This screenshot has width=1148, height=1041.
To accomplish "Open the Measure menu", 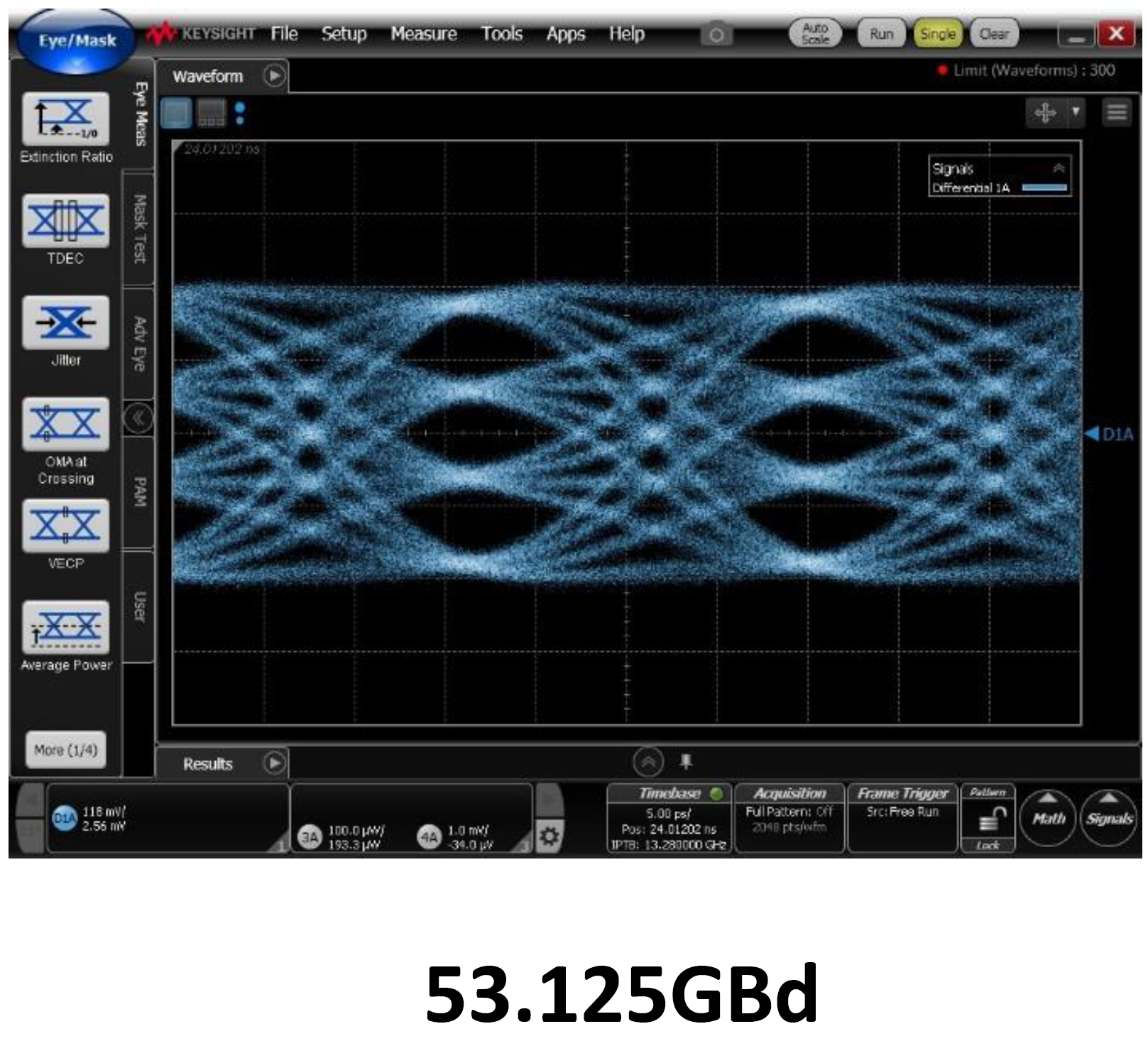I will click(x=423, y=34).
